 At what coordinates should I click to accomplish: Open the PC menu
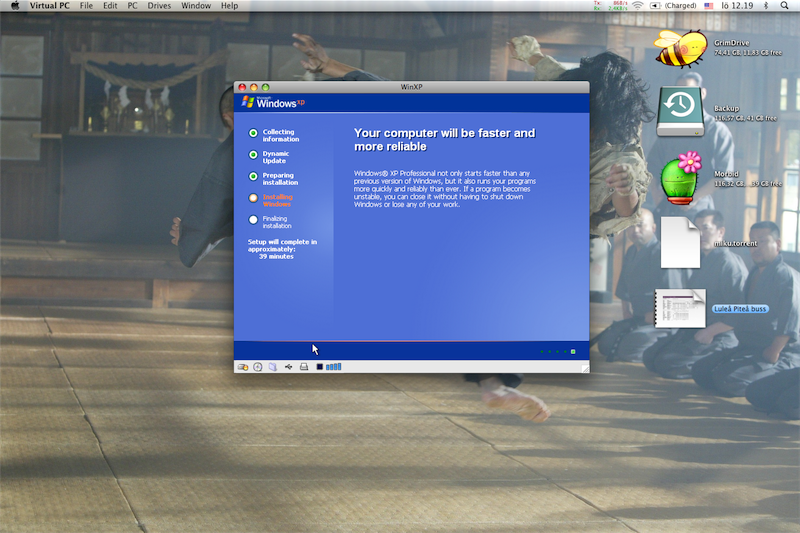coord(132,6)
